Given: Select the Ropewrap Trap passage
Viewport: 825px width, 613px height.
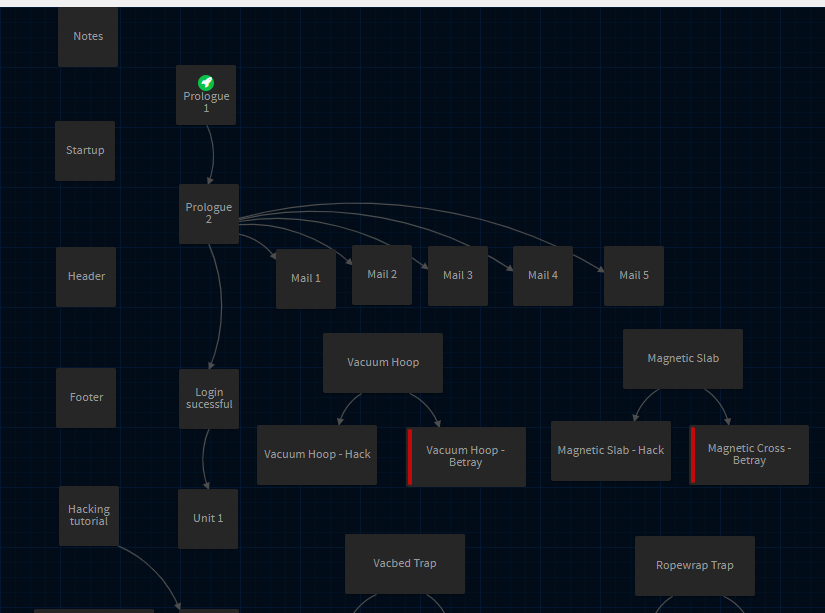Looking at the screenshot, I should 695,566.
